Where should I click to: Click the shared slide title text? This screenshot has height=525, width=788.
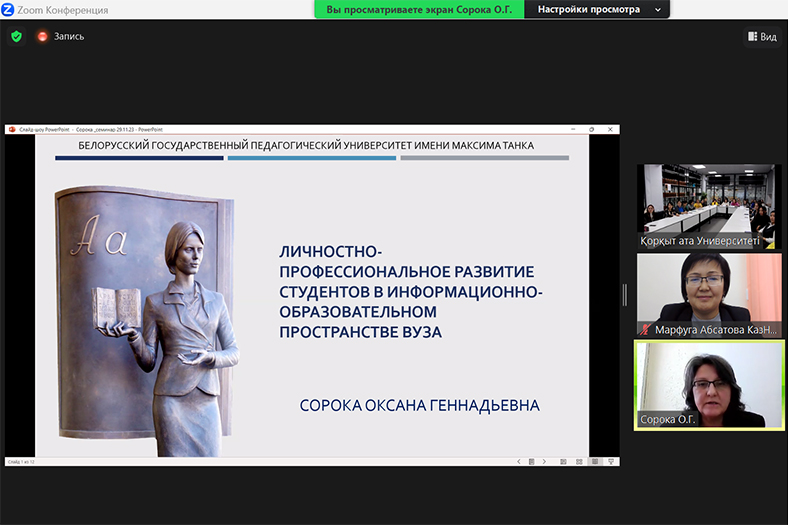pyautogui.click(x=410, y=290)
